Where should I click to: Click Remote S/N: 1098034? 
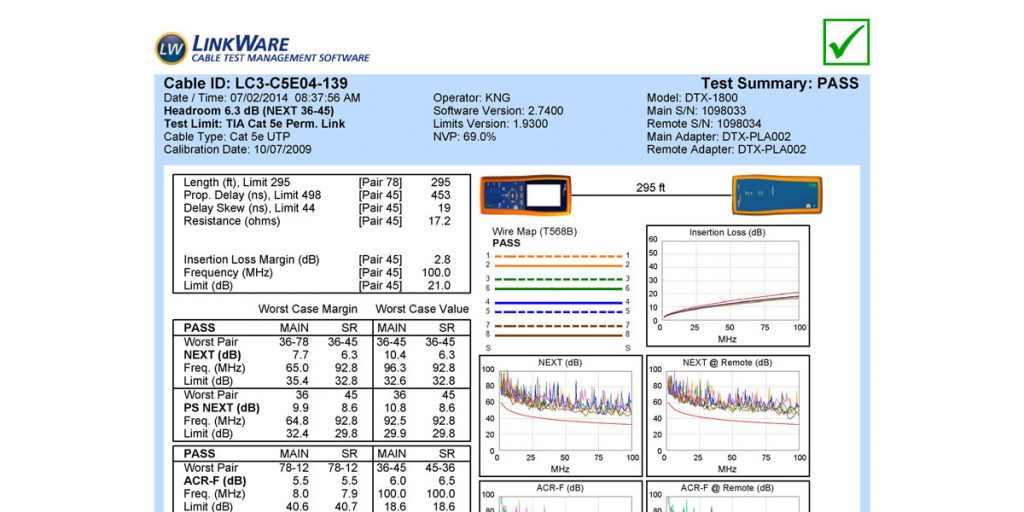pyautogui.click(x=704, y=124)
